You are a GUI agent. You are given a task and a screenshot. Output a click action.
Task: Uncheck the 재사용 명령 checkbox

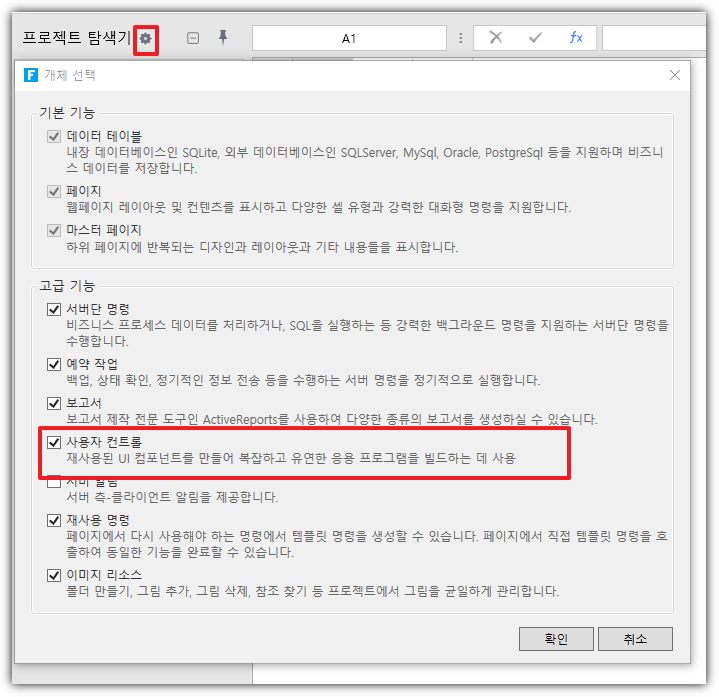click(54, 520)
